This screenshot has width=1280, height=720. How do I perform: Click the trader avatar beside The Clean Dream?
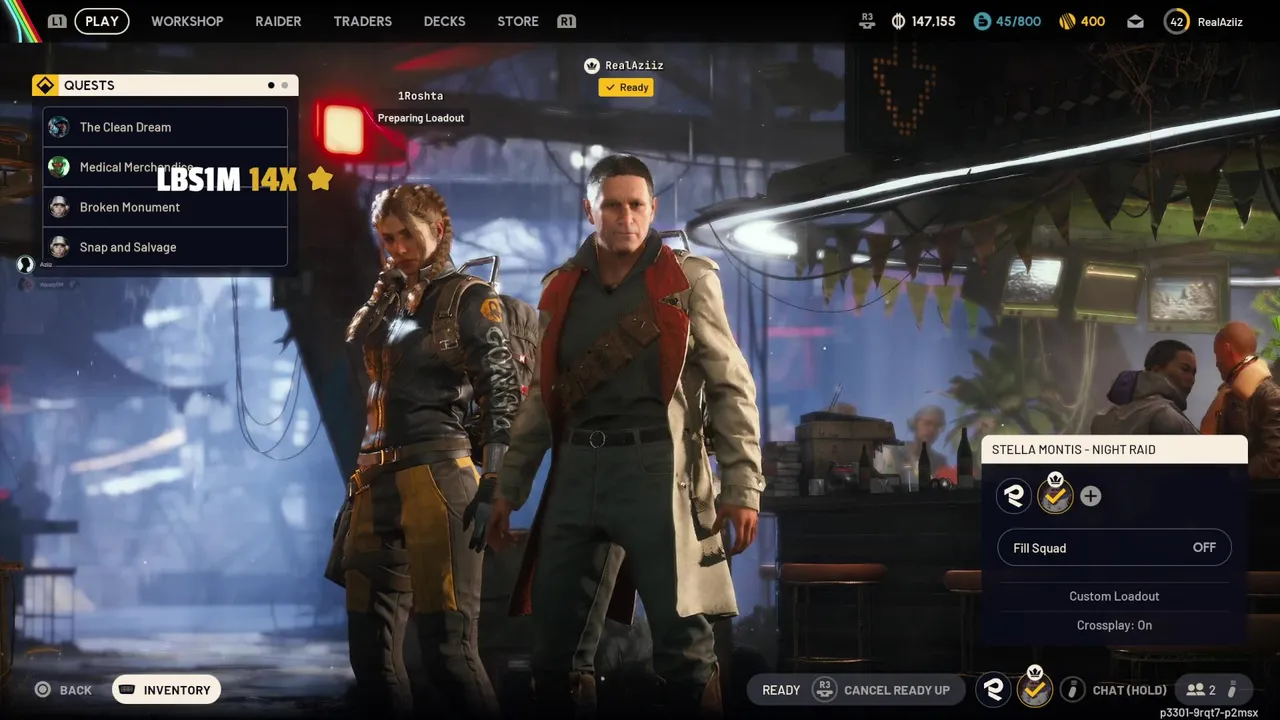coord(59,127)
